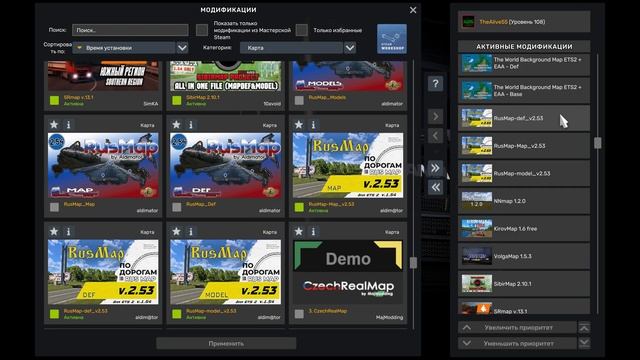Enable the RusMap_Map checkbox
The width and height of the screenshot is (640, 360).
tap(54, 207)
